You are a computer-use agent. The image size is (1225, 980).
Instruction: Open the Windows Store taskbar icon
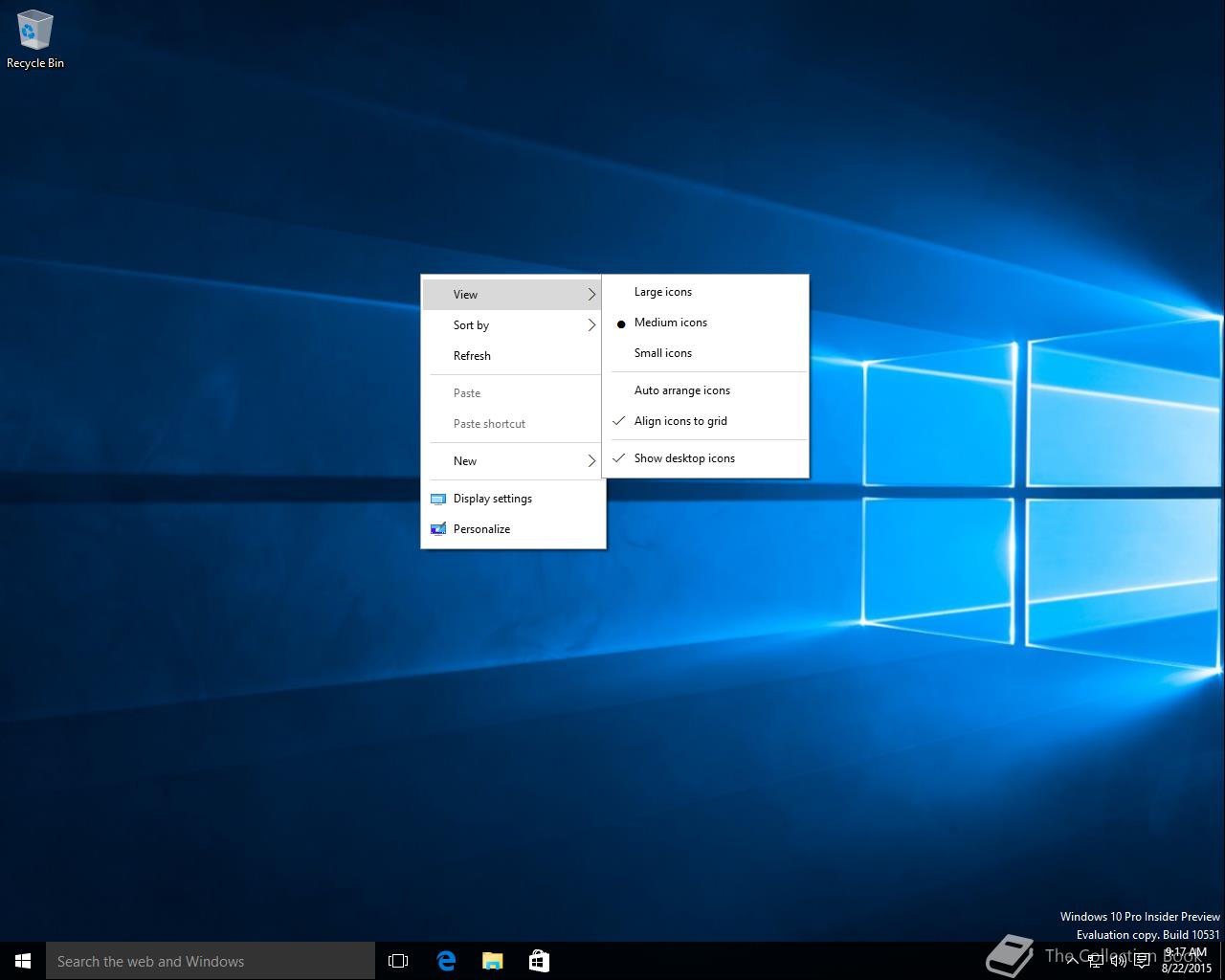pos(539,961)
